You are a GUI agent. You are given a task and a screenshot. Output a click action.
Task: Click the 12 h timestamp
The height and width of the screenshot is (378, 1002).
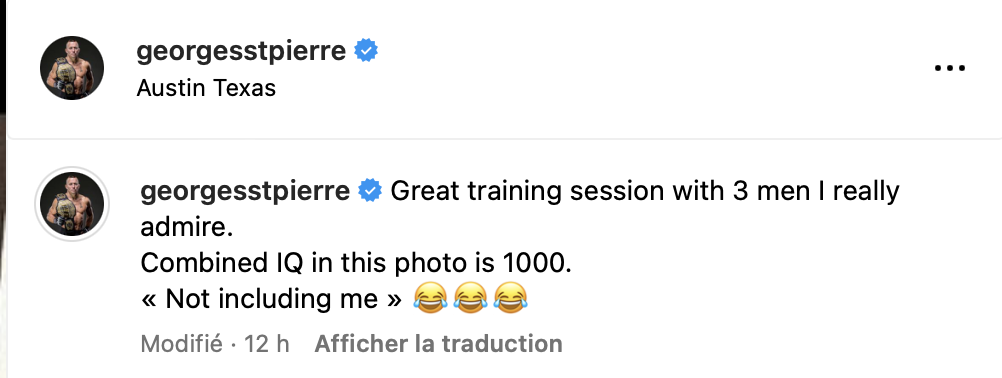[267, 344]
